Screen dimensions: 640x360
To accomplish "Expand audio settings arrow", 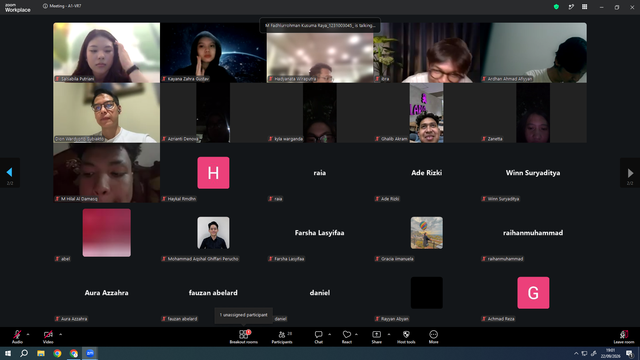I will (28, 334).
